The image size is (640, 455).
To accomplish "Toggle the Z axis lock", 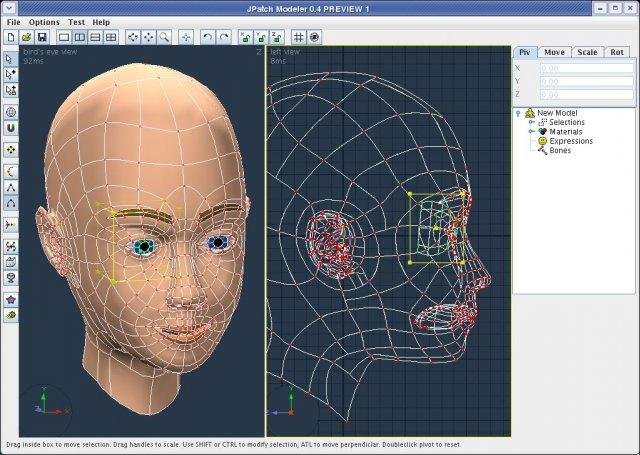I will tap(276, 37).
